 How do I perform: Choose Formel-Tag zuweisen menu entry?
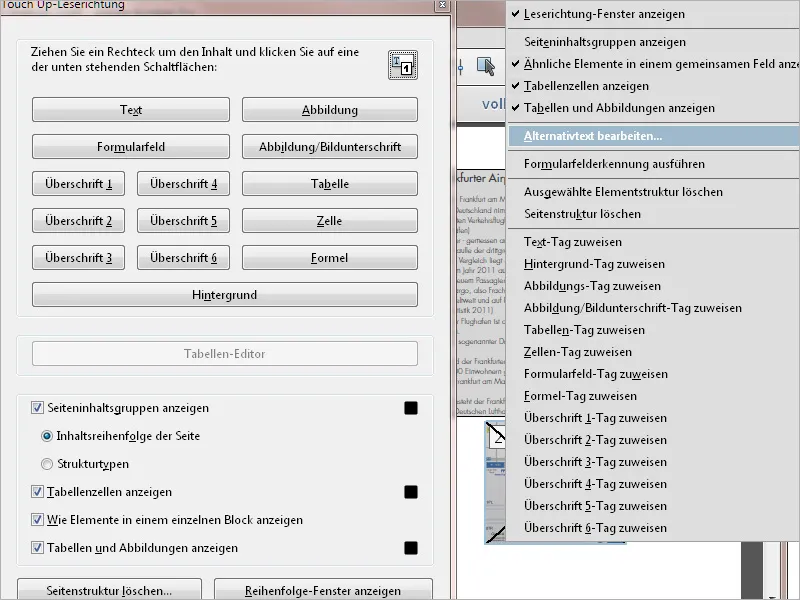click(x=654, y=396)
